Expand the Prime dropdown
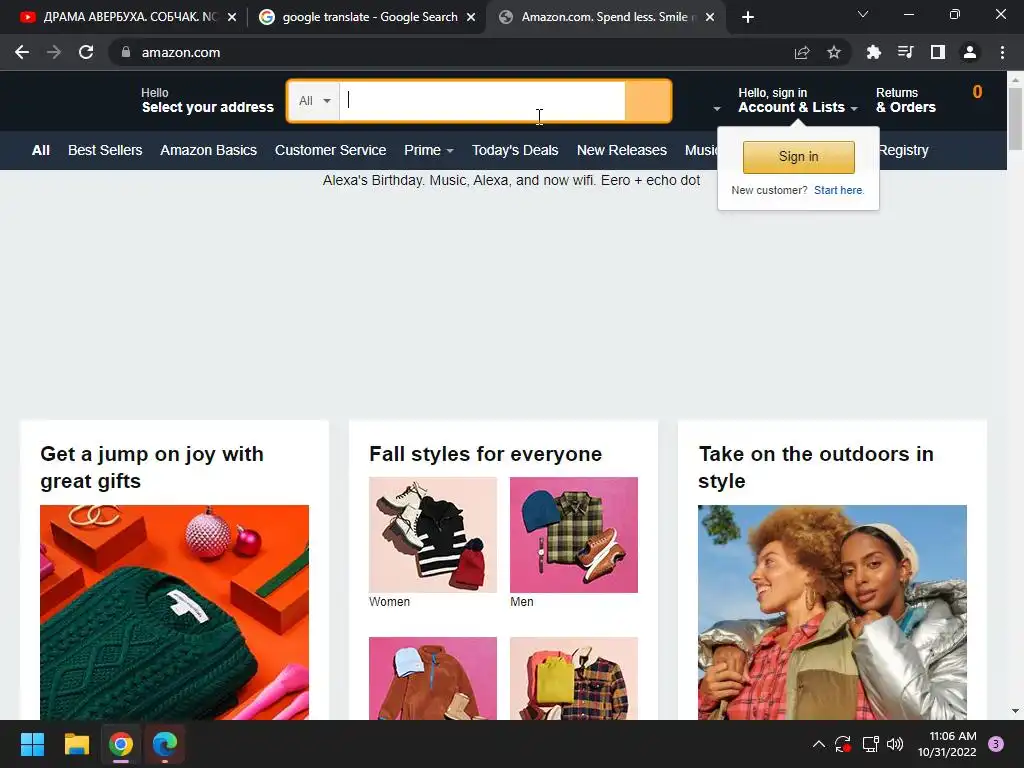The width and height of the screenshot is (1024, 768). [428, 150]
